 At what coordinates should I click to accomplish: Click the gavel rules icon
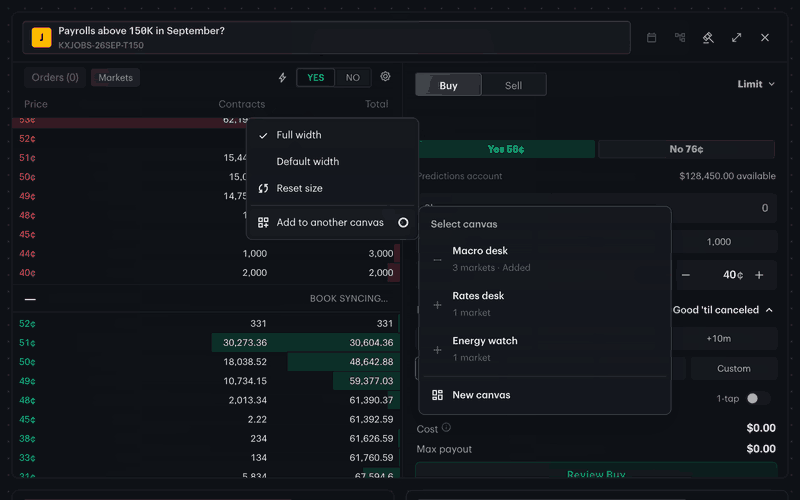click(x=708, y=38)
